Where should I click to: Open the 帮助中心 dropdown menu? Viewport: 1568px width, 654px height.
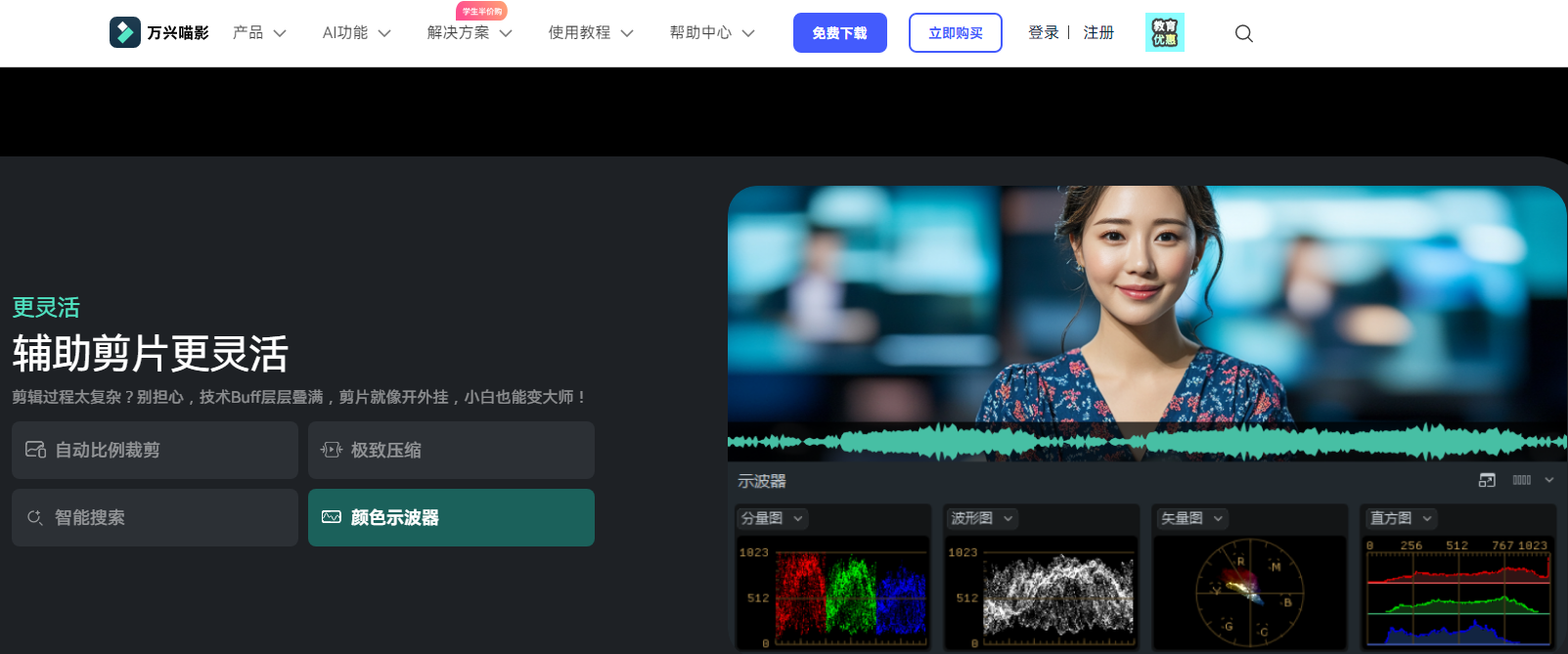pyautogui.click(x=711, y=32)
